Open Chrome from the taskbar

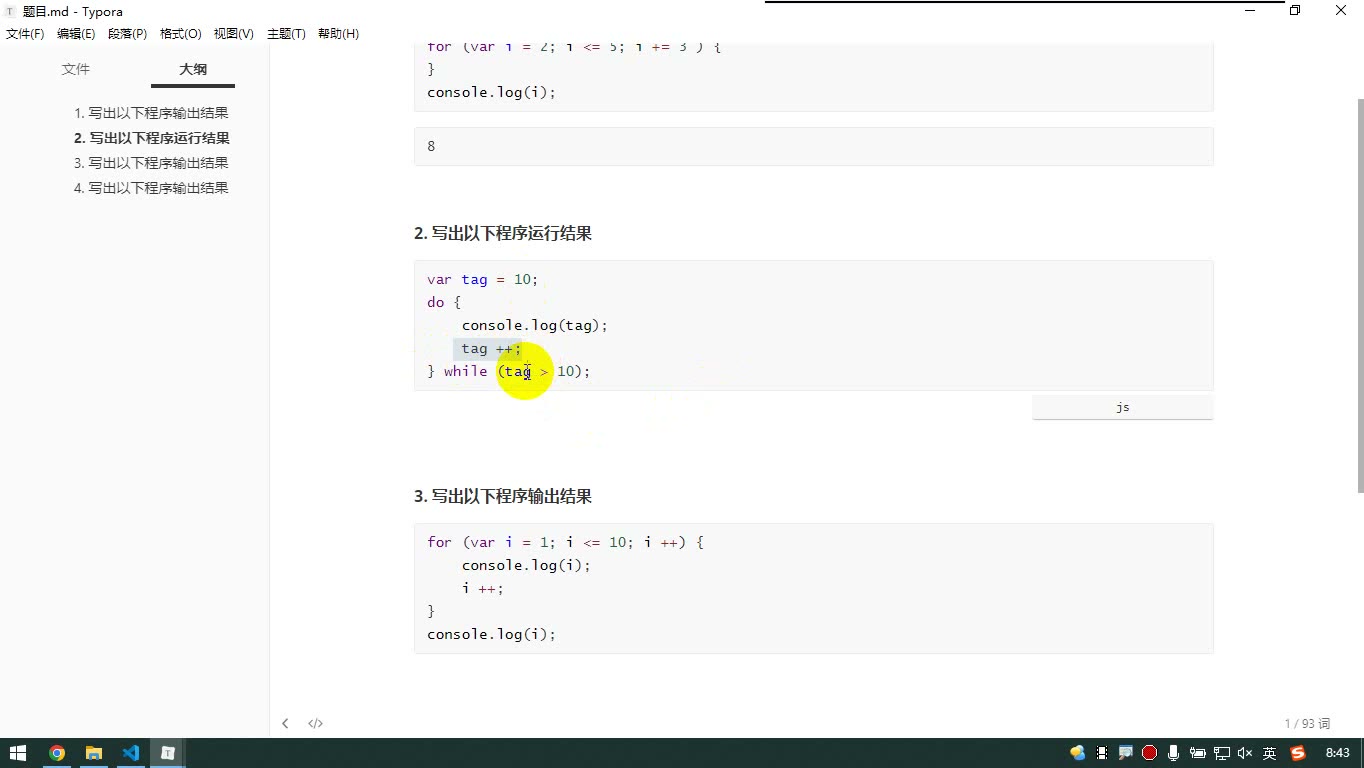pyautogui.click(x=56, y=753)
